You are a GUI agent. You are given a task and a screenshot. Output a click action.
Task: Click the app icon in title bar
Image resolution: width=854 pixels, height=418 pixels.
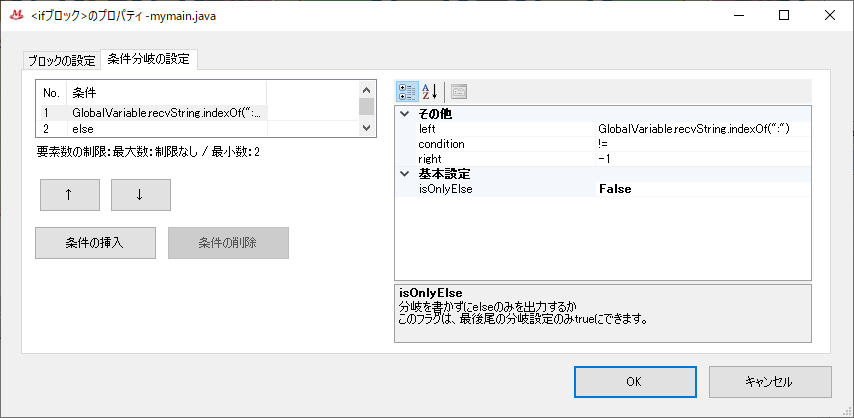16,15
